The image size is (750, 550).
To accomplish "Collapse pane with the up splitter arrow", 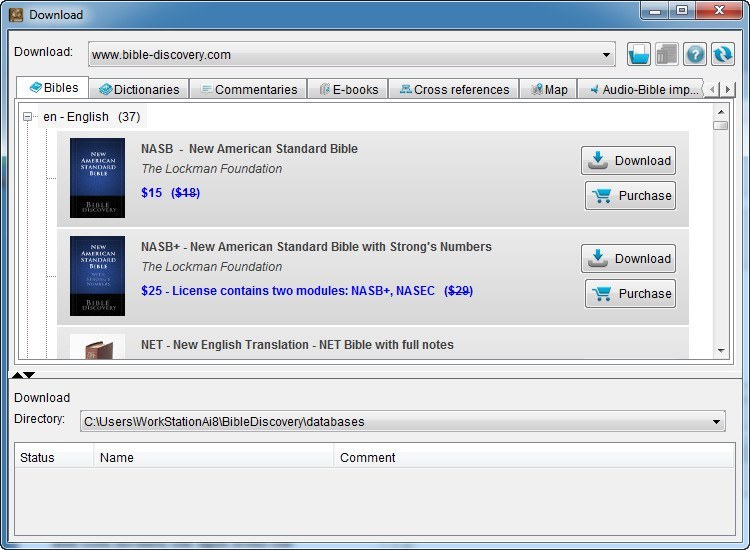I will pos(17,375).
